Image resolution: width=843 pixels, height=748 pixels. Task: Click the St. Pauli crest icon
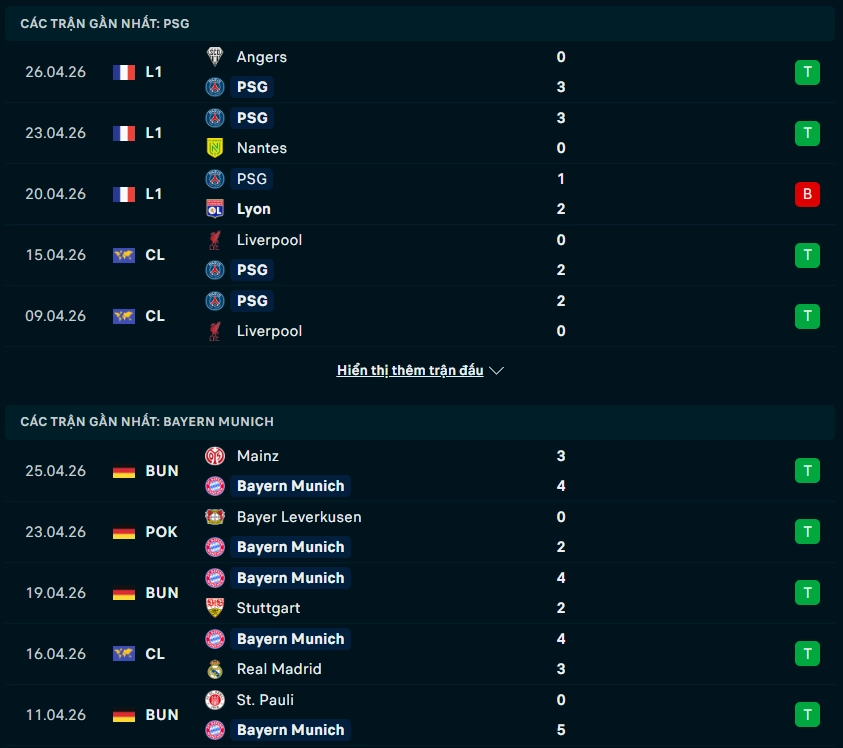[215, 700]
